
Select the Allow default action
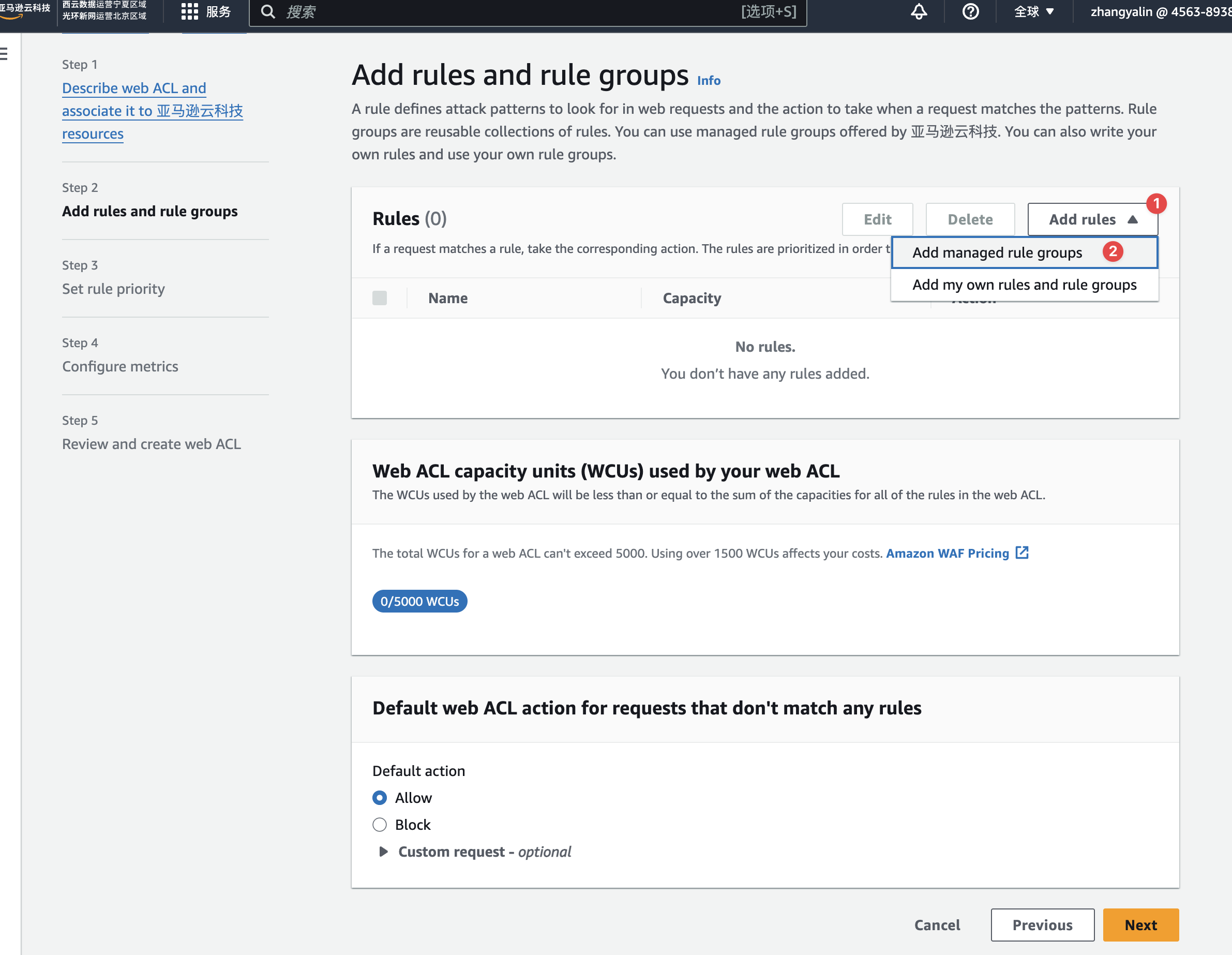pyautogui.click(x=380, y=798)
